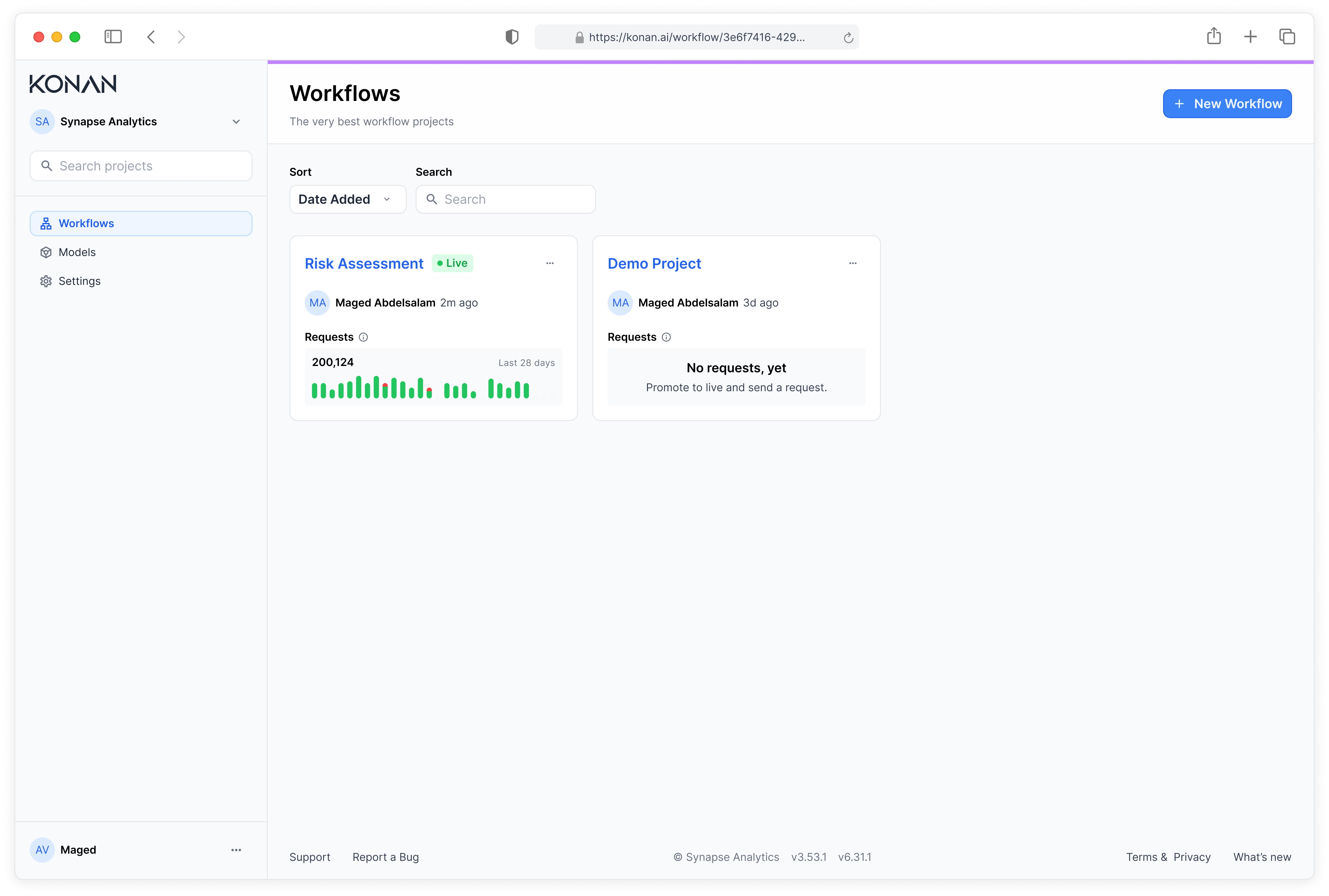Open the Date Added sort dropdown

tap(347, 199)
